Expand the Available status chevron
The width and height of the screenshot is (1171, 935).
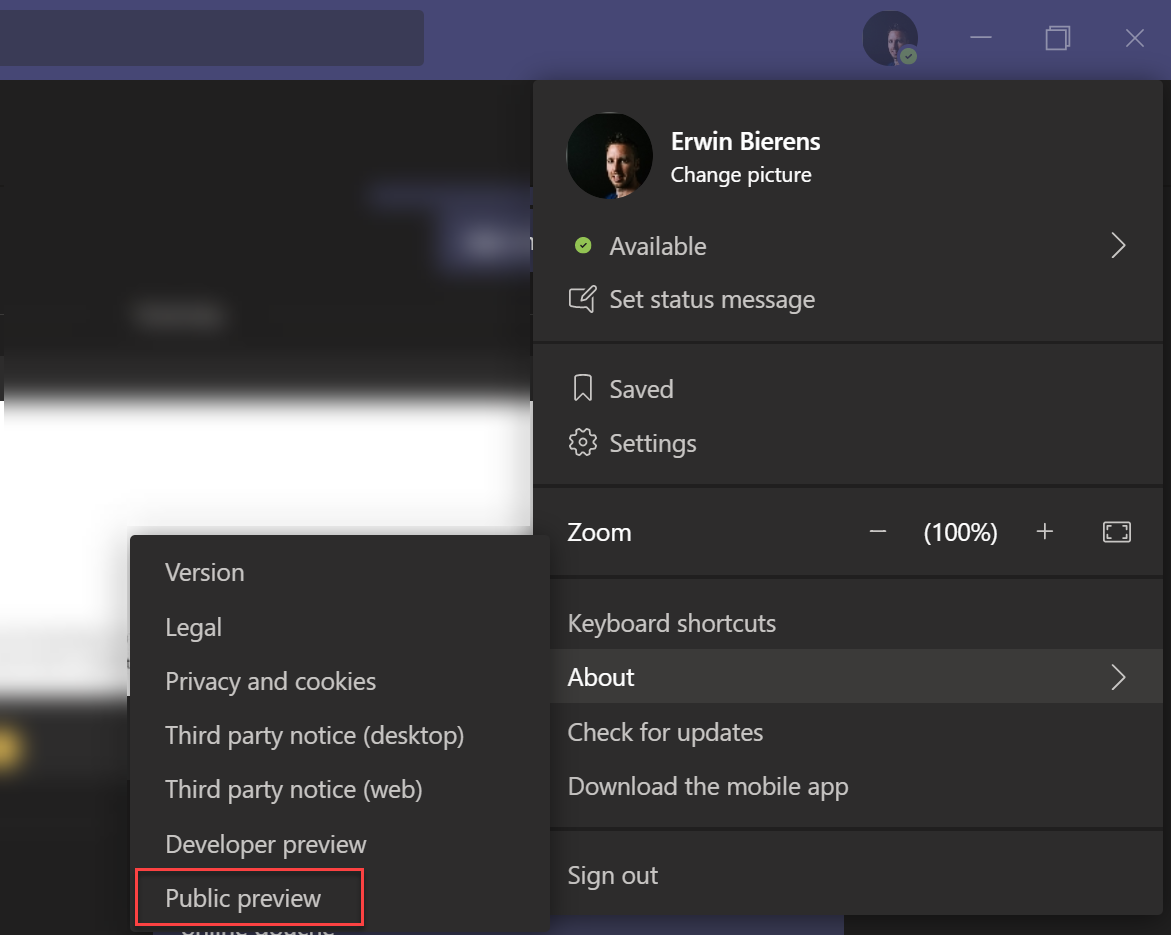pos(1118,245)
